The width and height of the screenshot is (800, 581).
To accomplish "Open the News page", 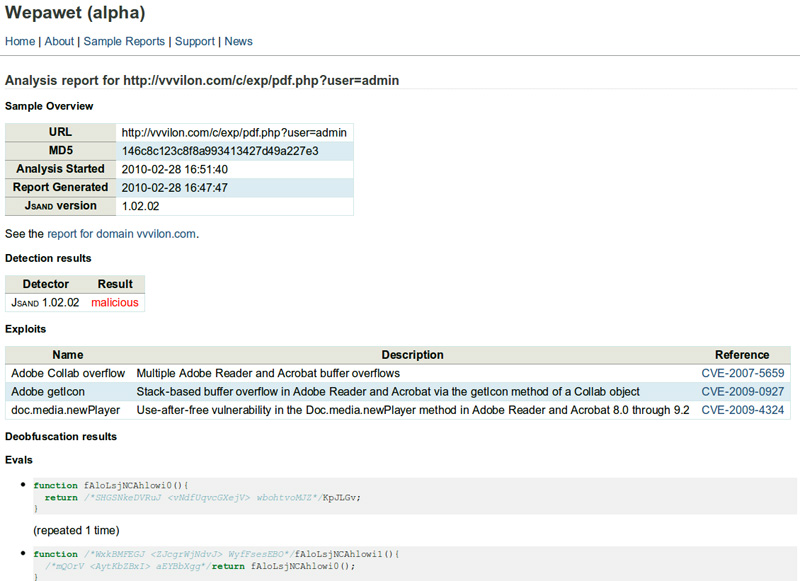I will coord(238,41).
